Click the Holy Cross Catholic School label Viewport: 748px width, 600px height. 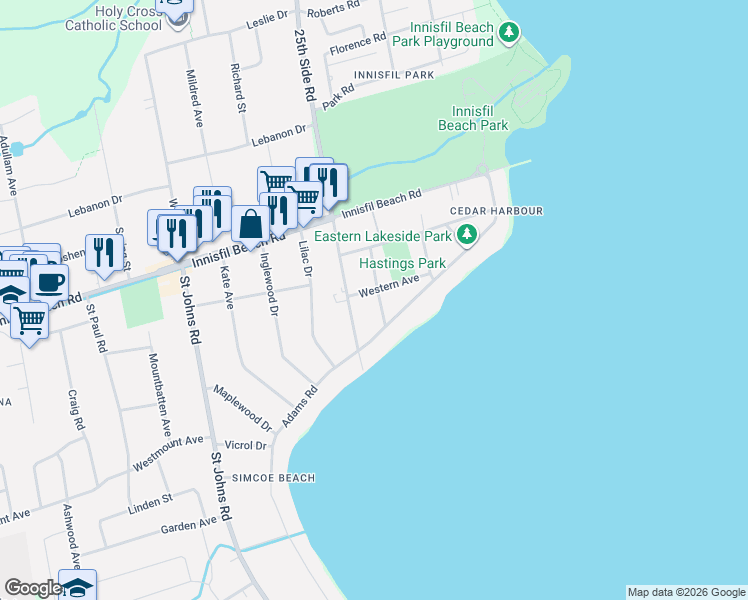114,18
